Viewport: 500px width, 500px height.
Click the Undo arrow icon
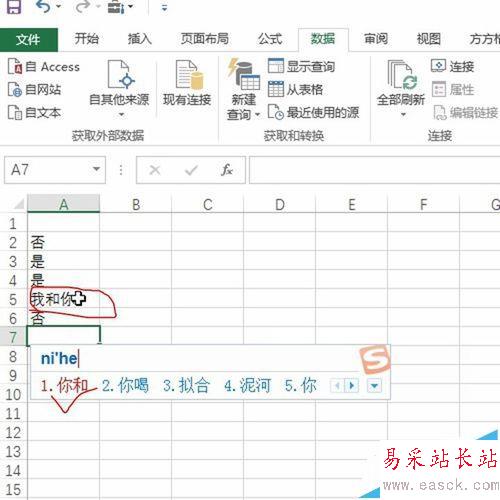(x=44, y=6)
